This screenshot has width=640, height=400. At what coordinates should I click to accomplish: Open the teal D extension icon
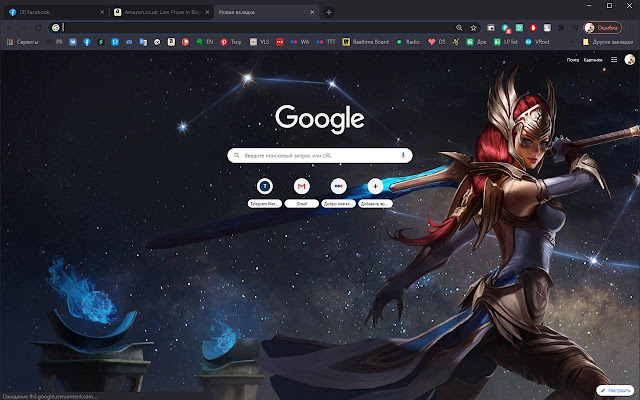tap(519, 28)
